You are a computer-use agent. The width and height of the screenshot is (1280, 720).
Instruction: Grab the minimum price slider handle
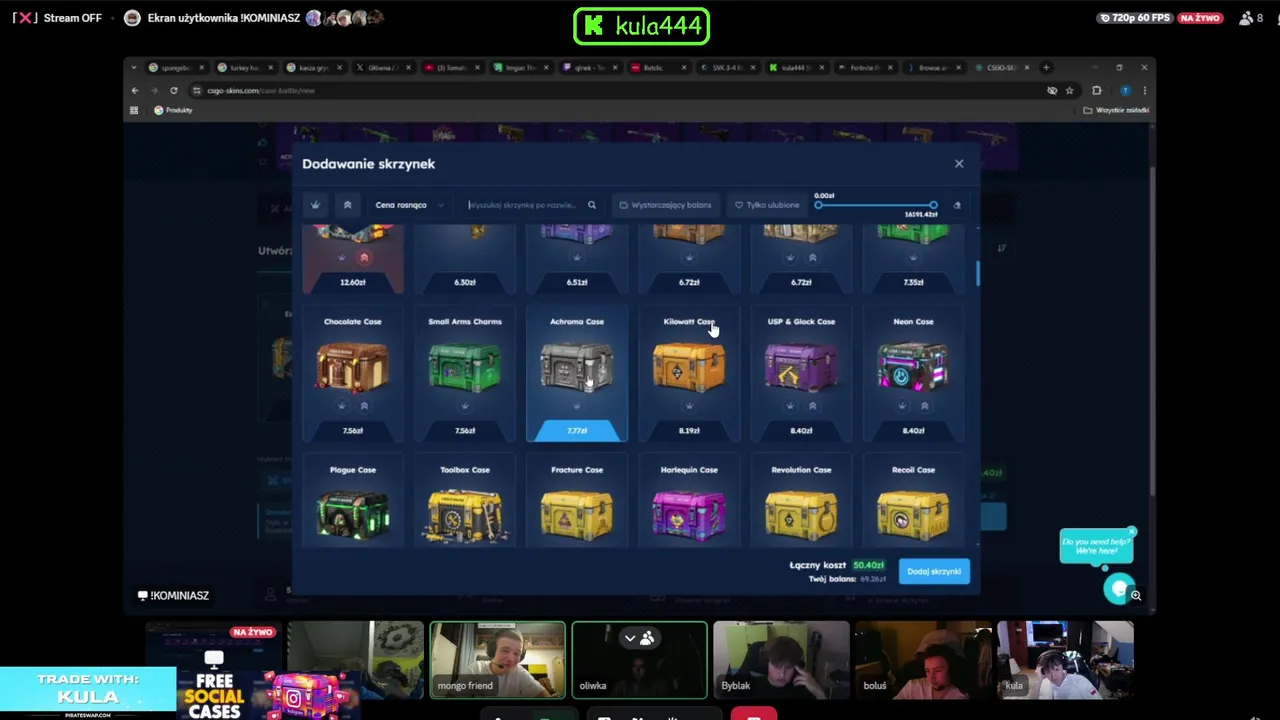pyautogui.click(x=818, y=205)
